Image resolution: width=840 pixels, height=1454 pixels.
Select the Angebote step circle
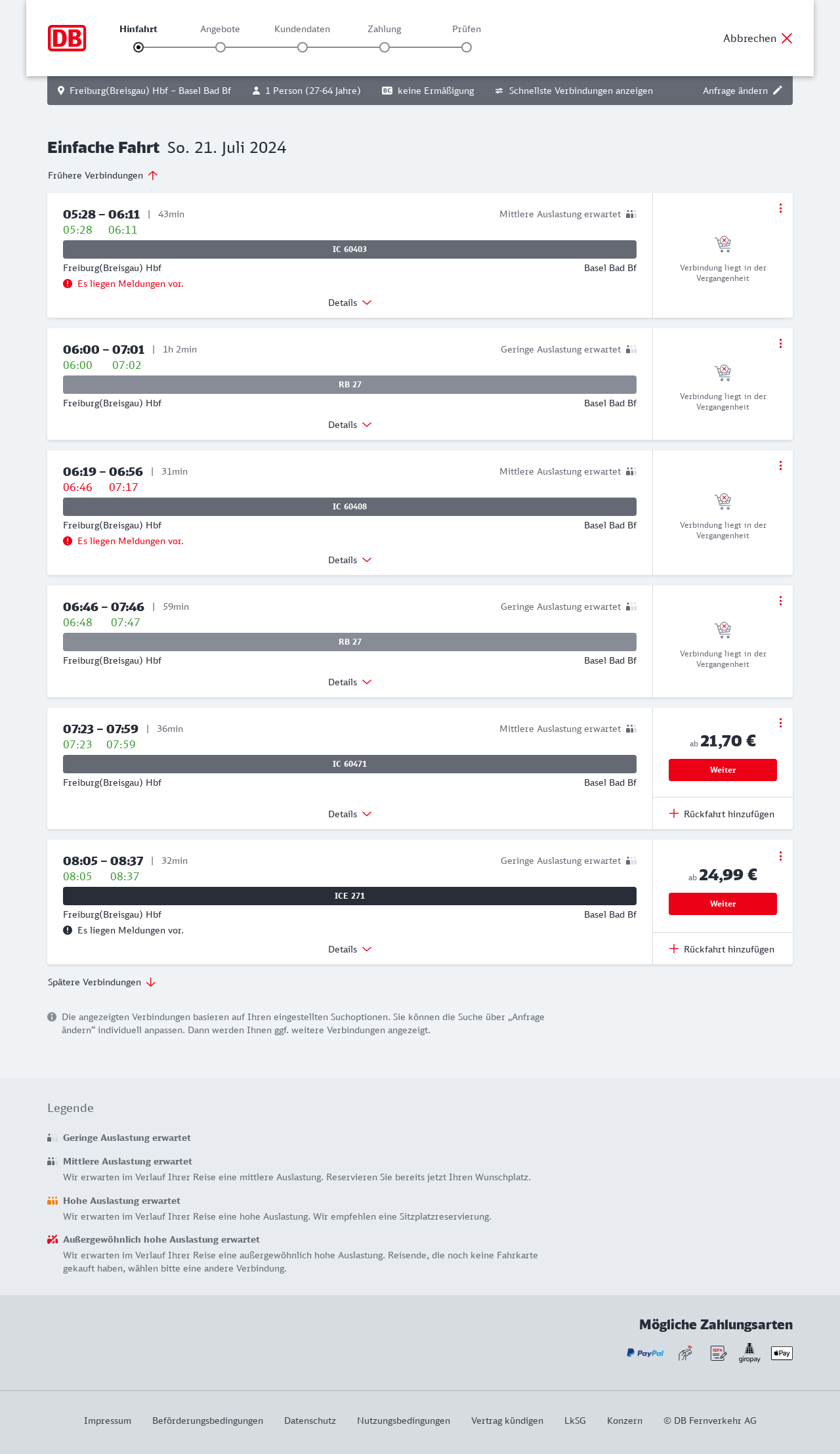tap(220, 47)
